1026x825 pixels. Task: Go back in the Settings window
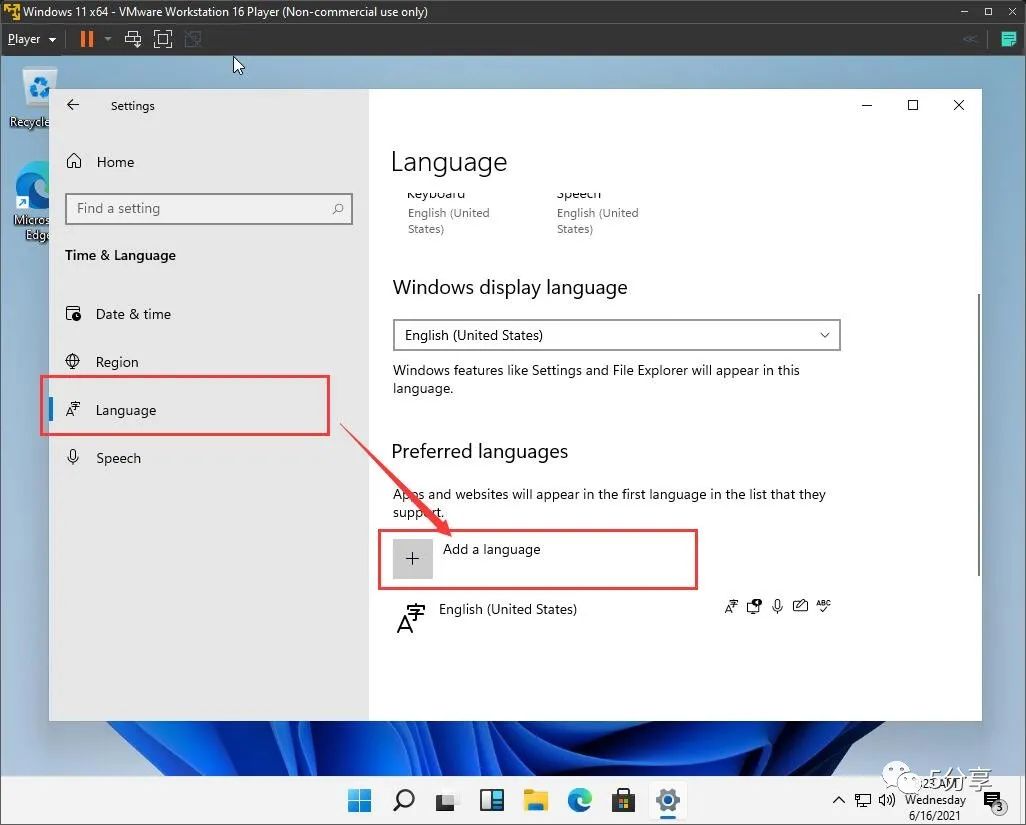click(73, 105)
